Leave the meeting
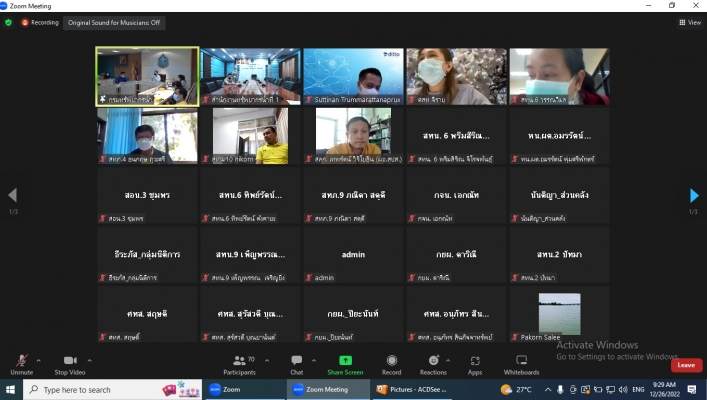 [x=686, y=365]
